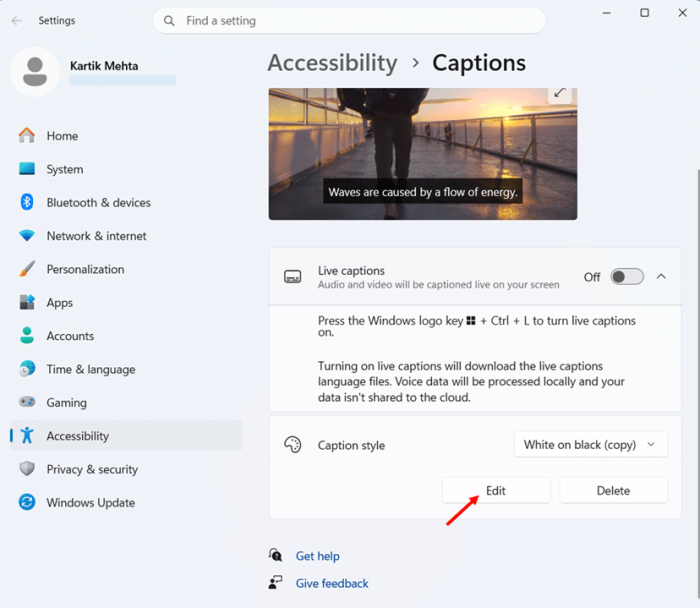Delete the White on black (copy) style
Screen dimensions: 700x608
(613, 490)
